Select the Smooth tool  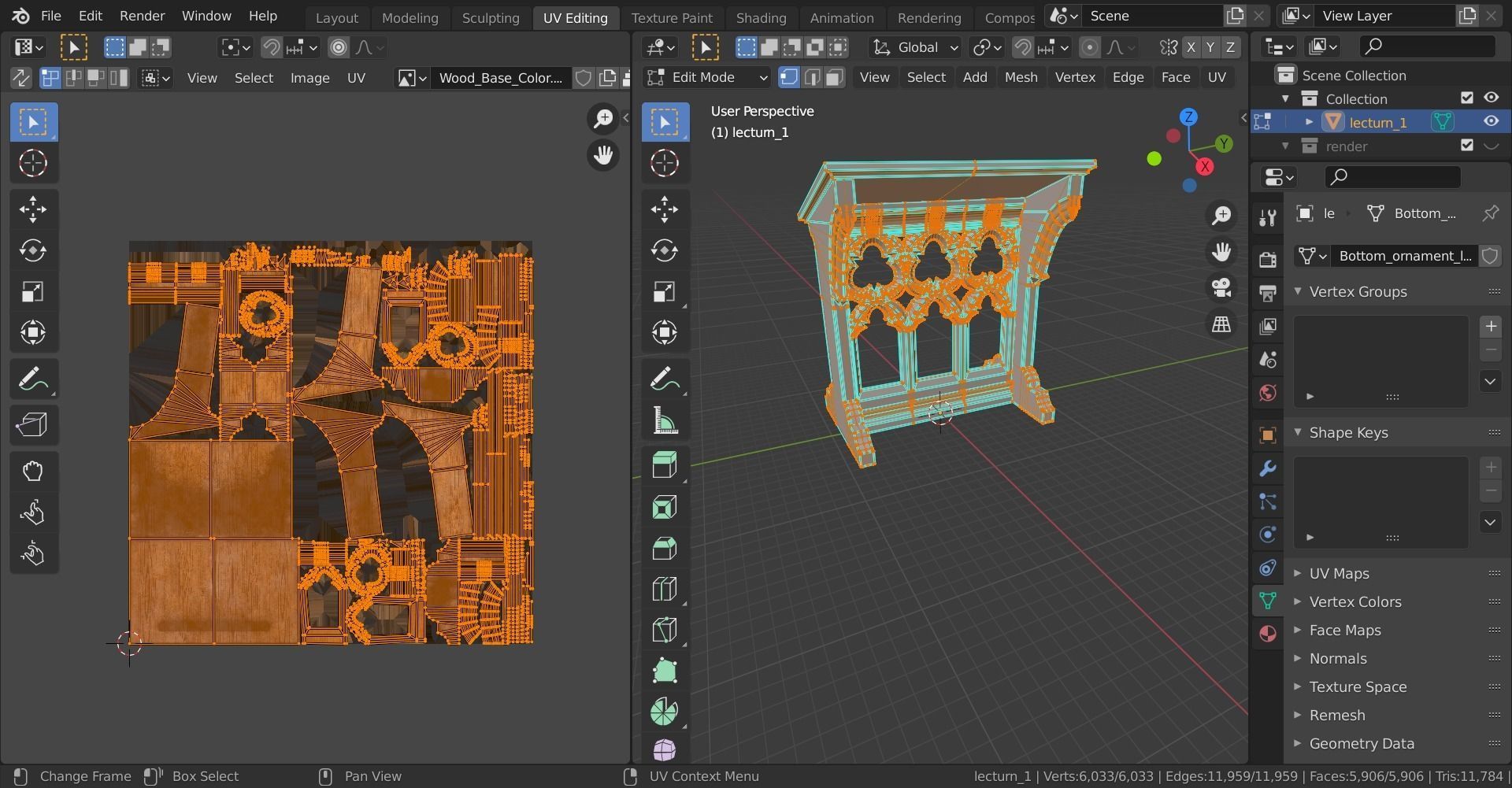point(665,750)
